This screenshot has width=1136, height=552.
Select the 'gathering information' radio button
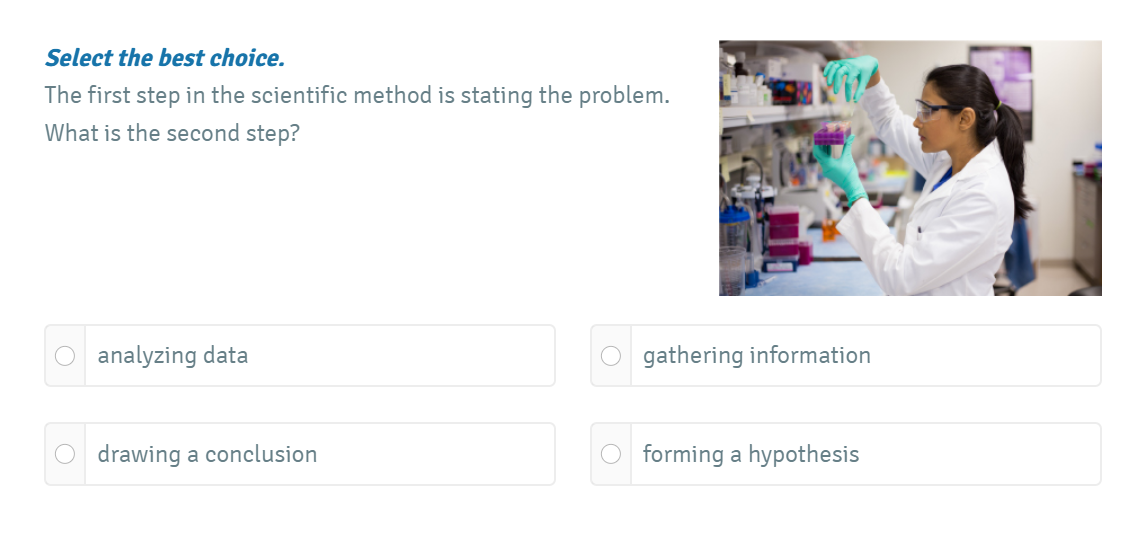coord(611,356)
